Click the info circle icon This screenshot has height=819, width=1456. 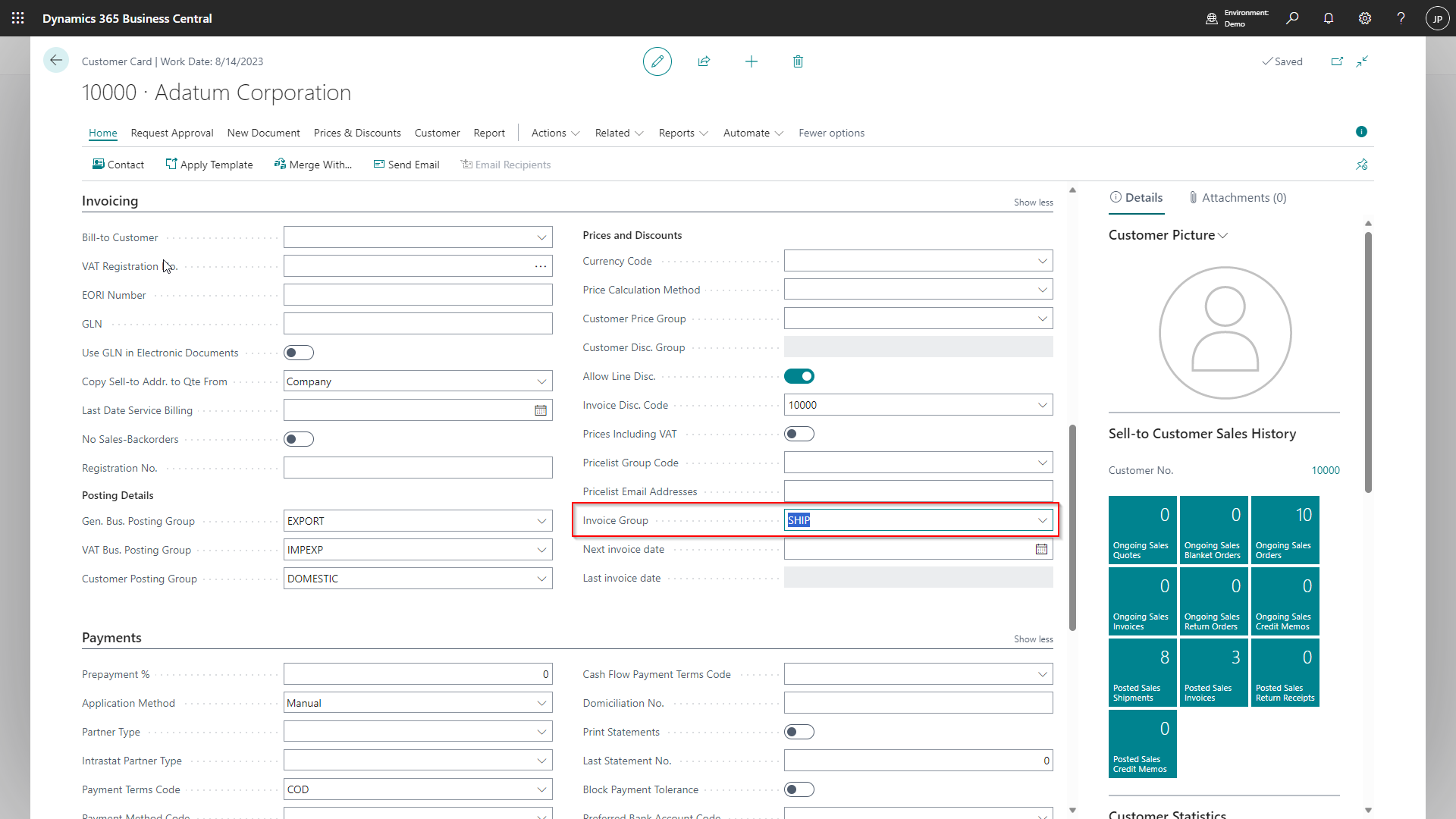click(x=1361, y=132)
